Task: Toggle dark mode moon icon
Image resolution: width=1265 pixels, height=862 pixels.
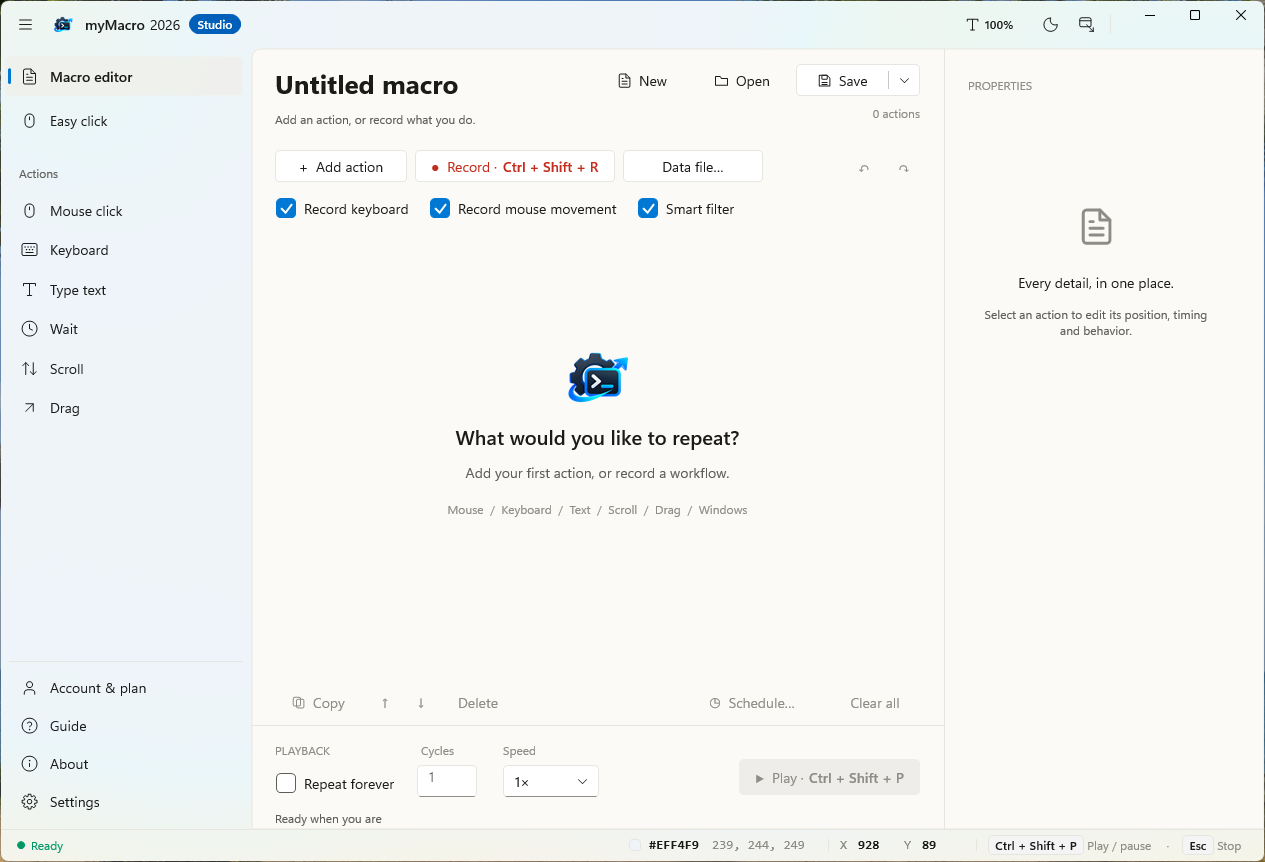Action: (1050, 25)
